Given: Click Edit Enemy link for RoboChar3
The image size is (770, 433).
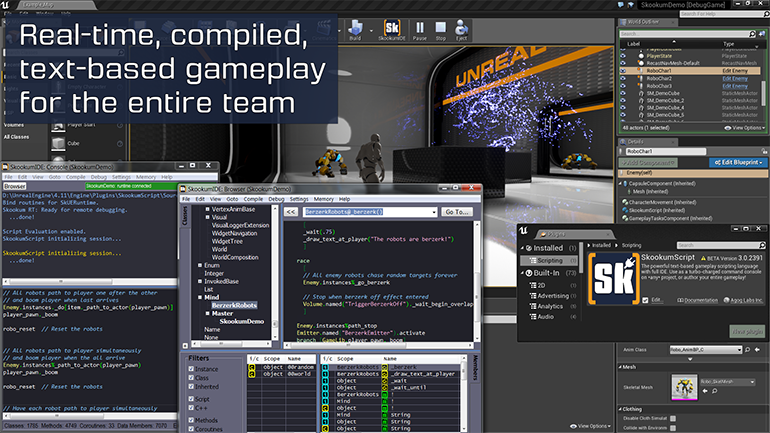Looking at the screenshot, I should [x=735, y=86].
